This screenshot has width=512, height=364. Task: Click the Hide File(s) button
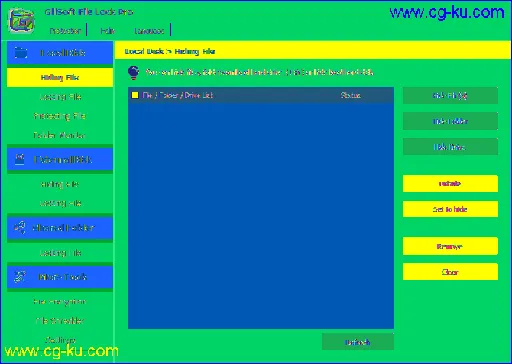point(450,96)
